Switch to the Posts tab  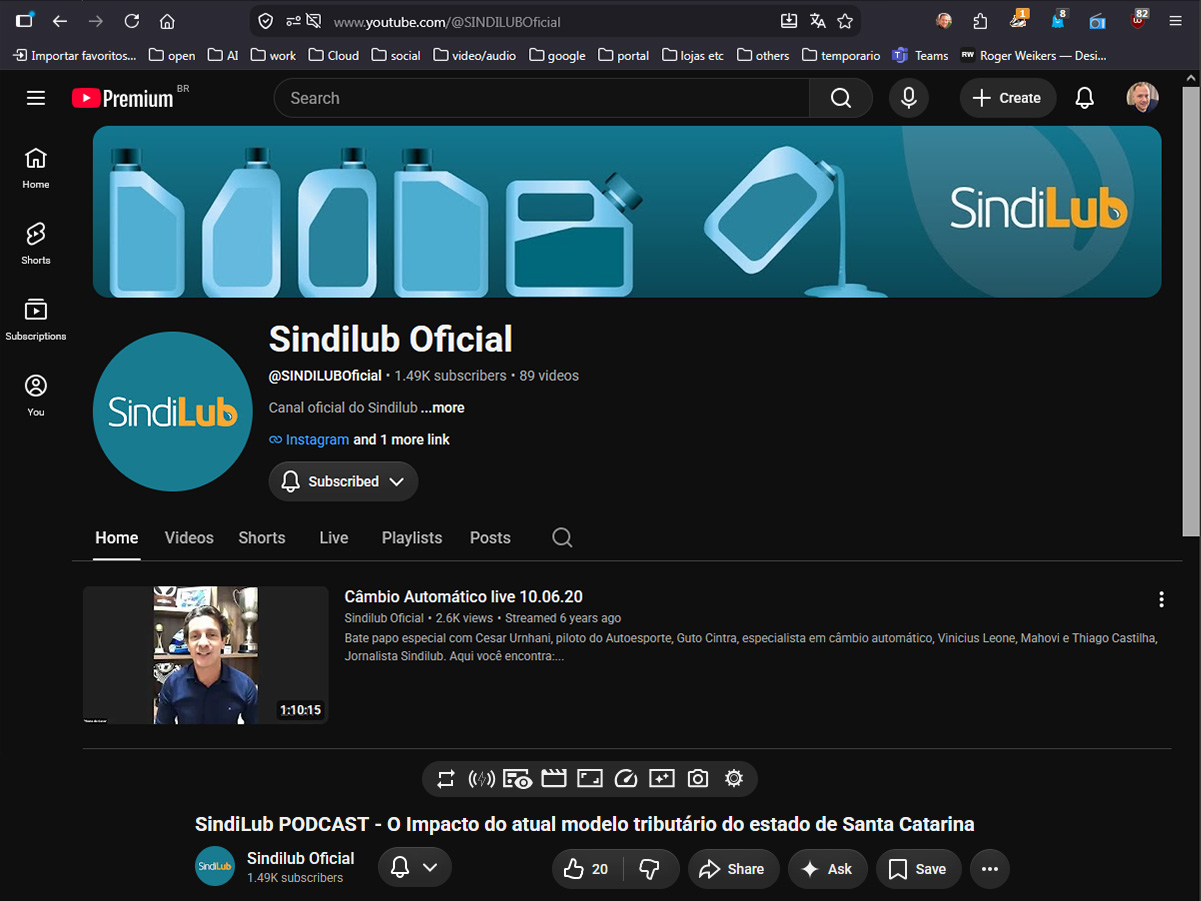490,538
